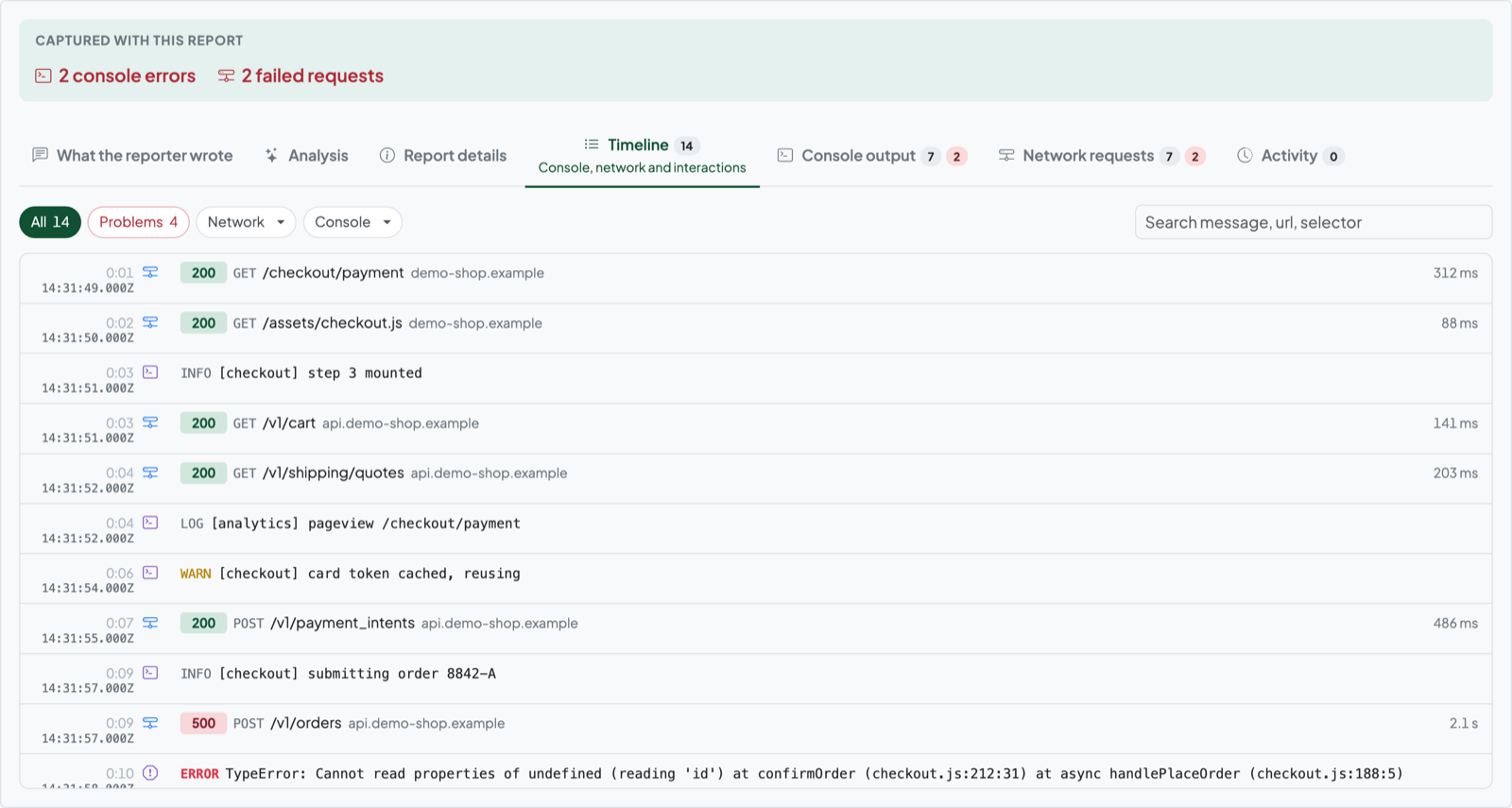Screen dimensions: 1512x808
Task: Click the speech bubble icon on reporter tab
Action: pyautogui.click(x=40, y=155)
